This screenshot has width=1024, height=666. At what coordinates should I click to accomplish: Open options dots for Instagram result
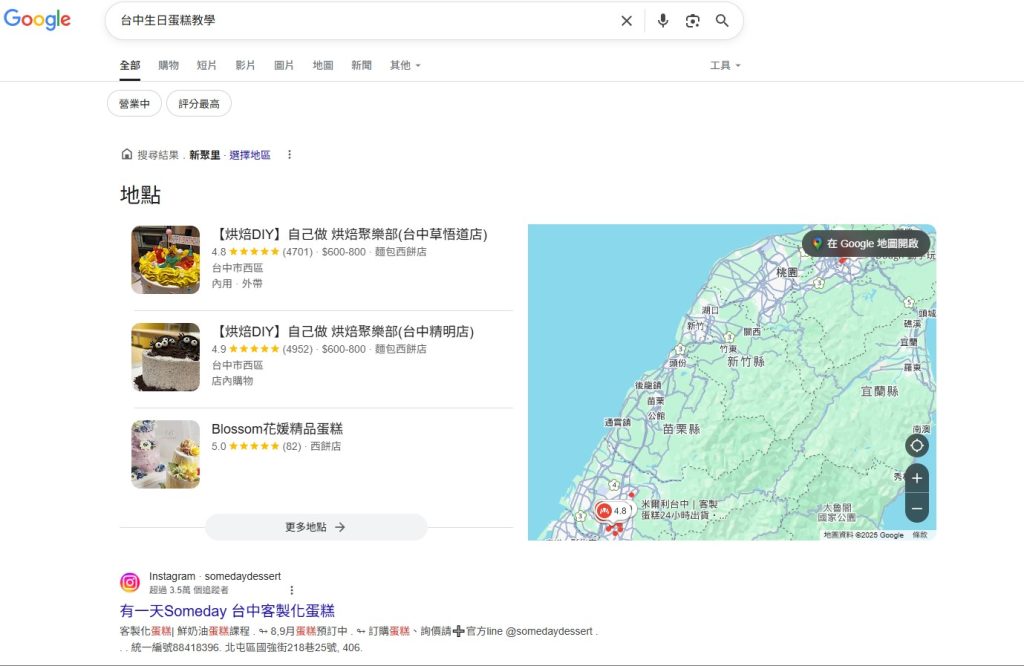[292, 590]
